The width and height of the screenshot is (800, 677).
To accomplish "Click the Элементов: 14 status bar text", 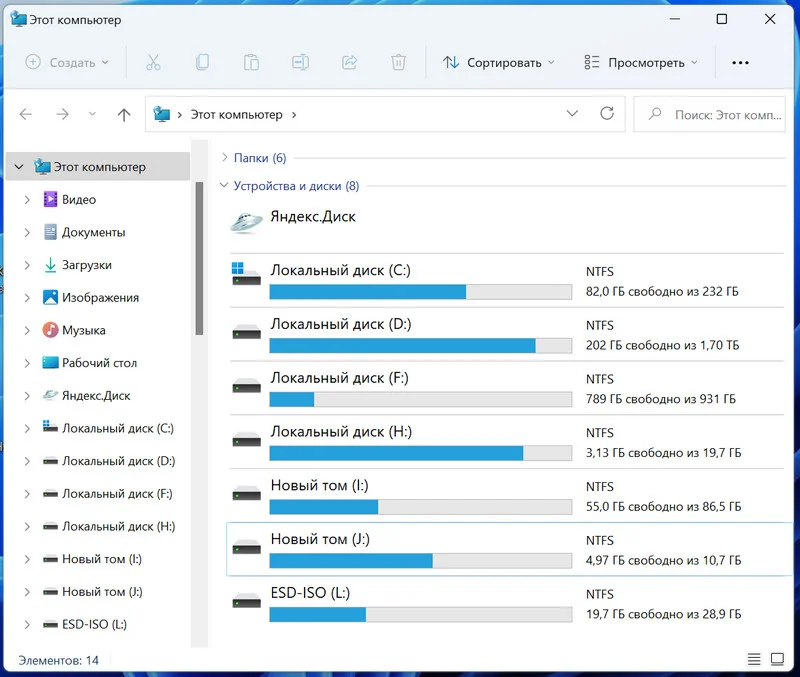I will (59, 660).
